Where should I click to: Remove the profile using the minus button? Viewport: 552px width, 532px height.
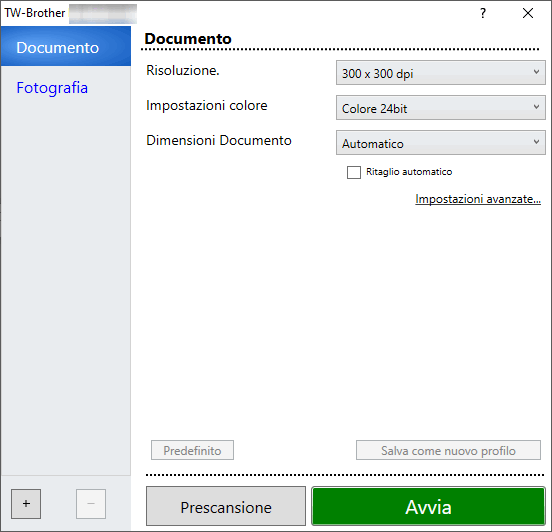click(x=91, y=503)
